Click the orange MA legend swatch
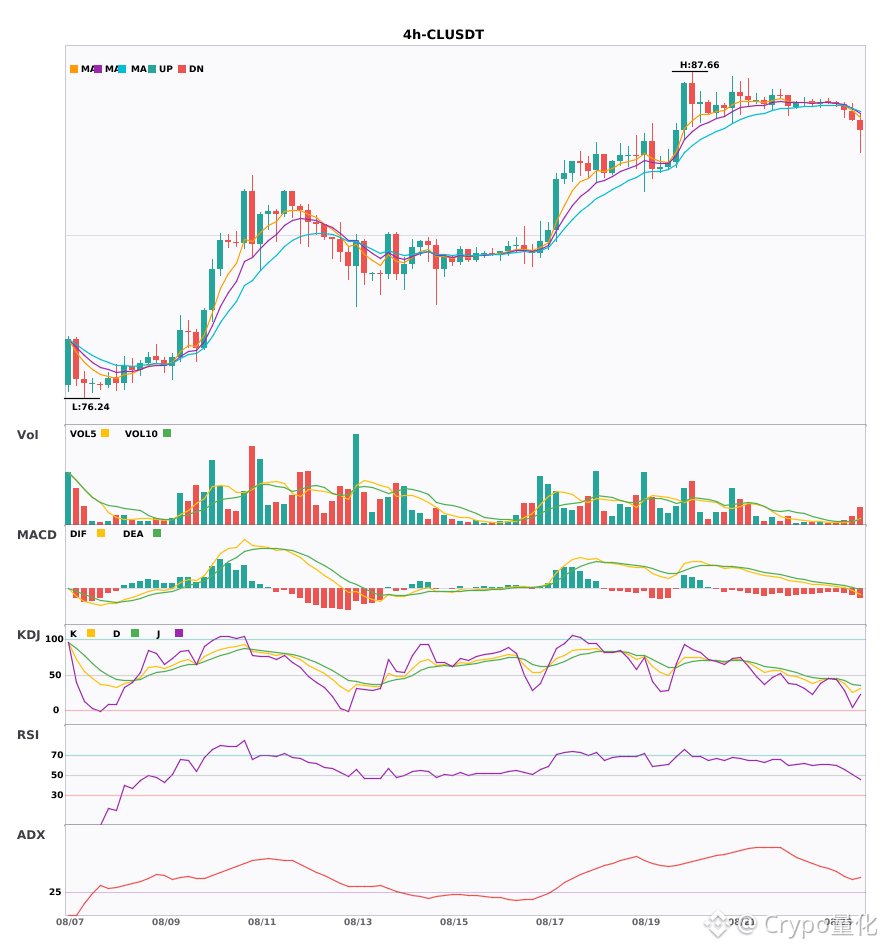Image resolution: width=885 pixels, height=950 pixels. click(74, 69)
